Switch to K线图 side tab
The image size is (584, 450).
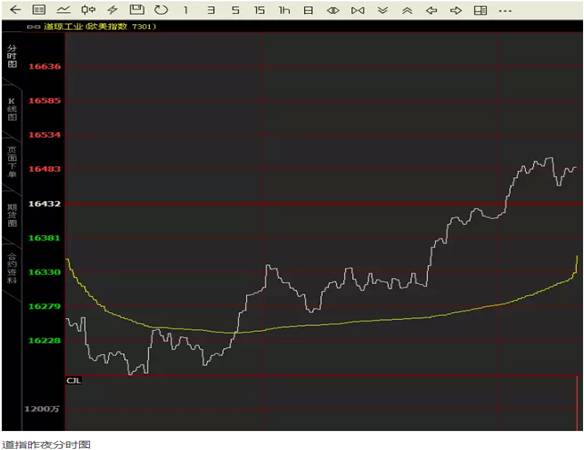12,110
